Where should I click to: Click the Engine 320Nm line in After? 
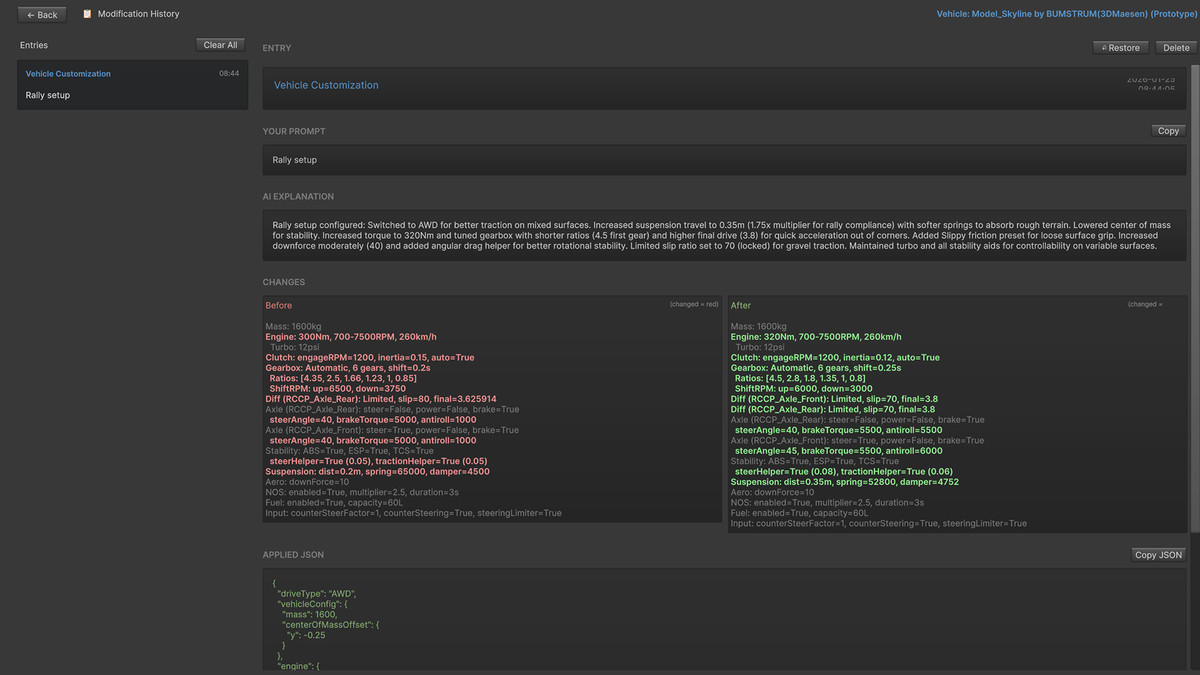816,337
